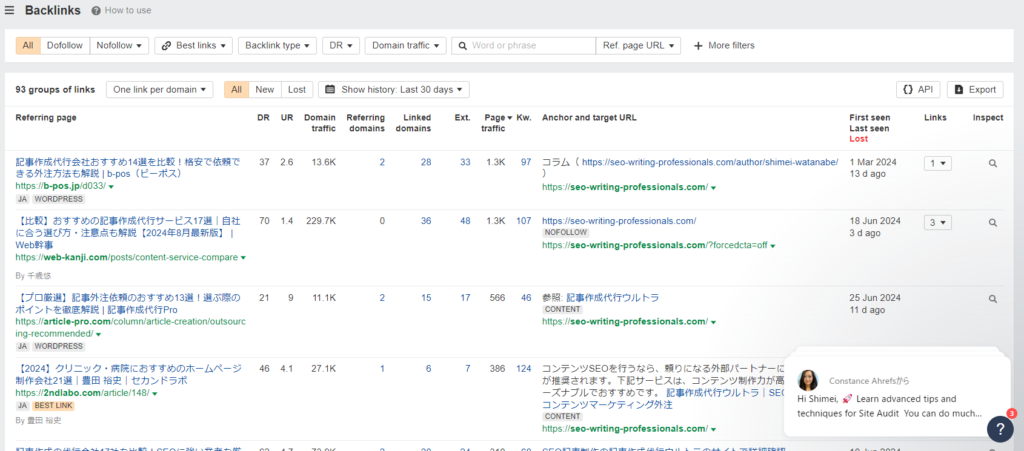Click the API braces button
The height and width of the screenshot is (451, 1024).
coord(917,89)
